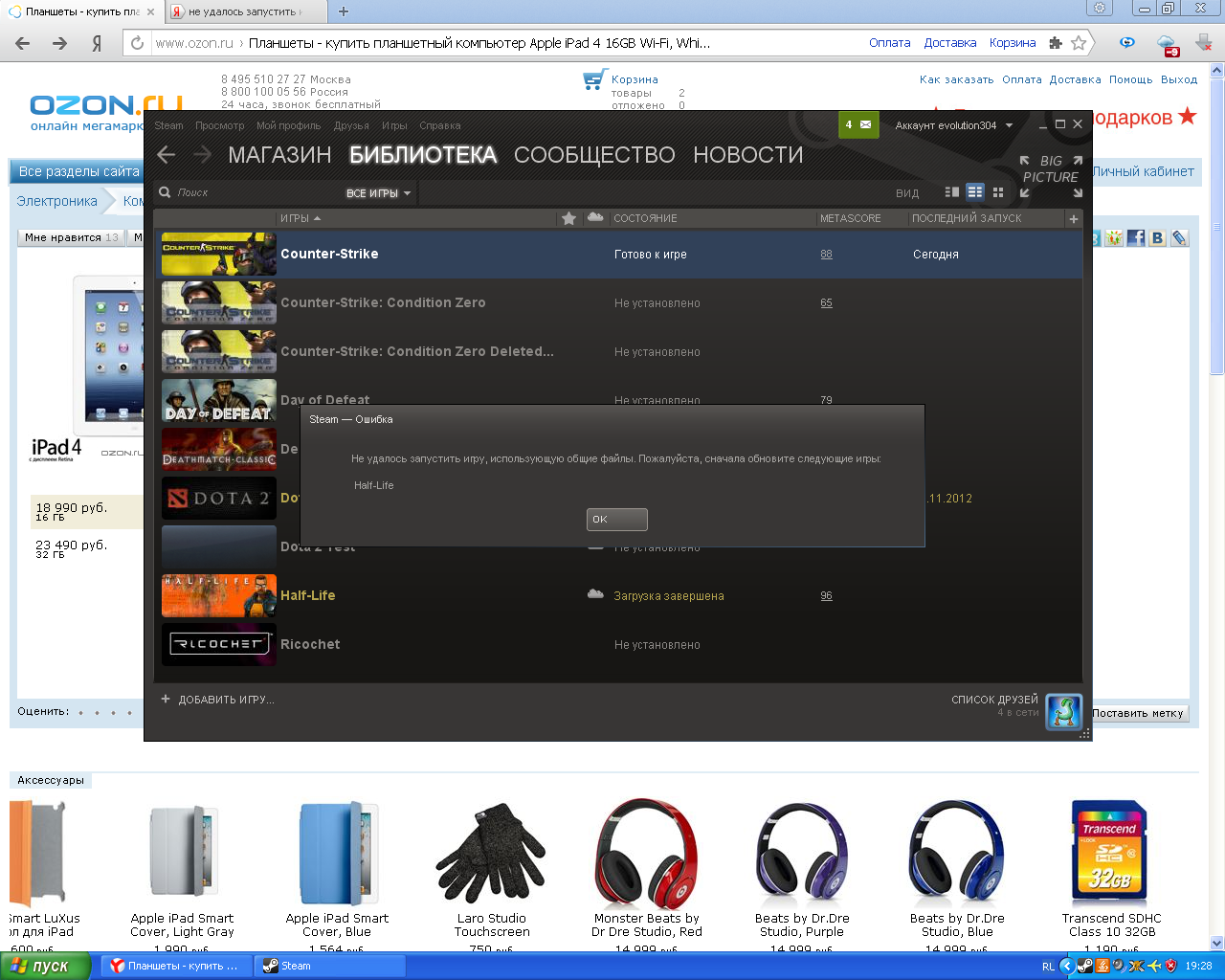The width and height of the screenshot is (1225, 980).
Task: Click browser forward arrow
Action: tap(59, 43)
